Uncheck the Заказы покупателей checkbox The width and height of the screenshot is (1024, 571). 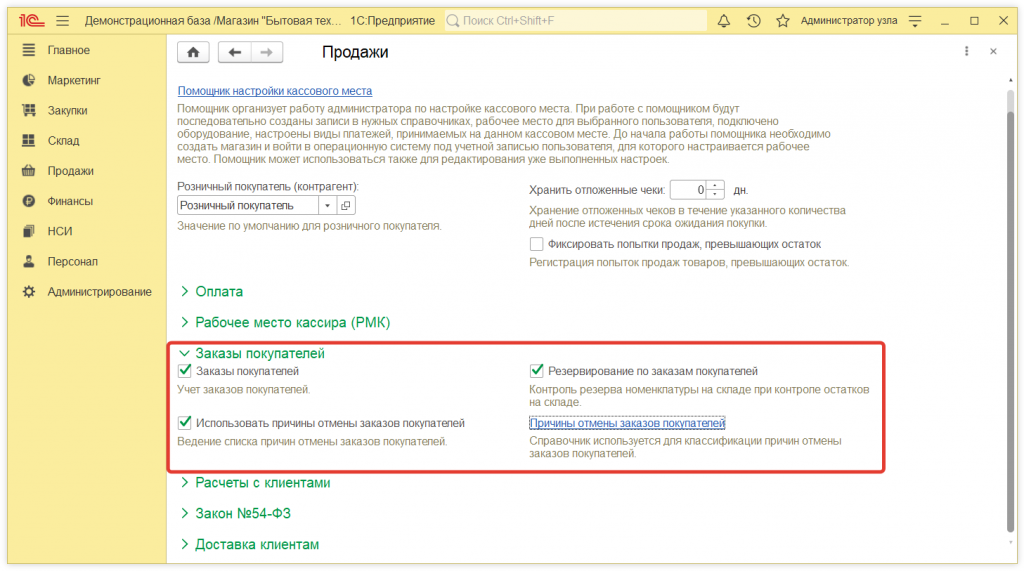coord(185,371)
